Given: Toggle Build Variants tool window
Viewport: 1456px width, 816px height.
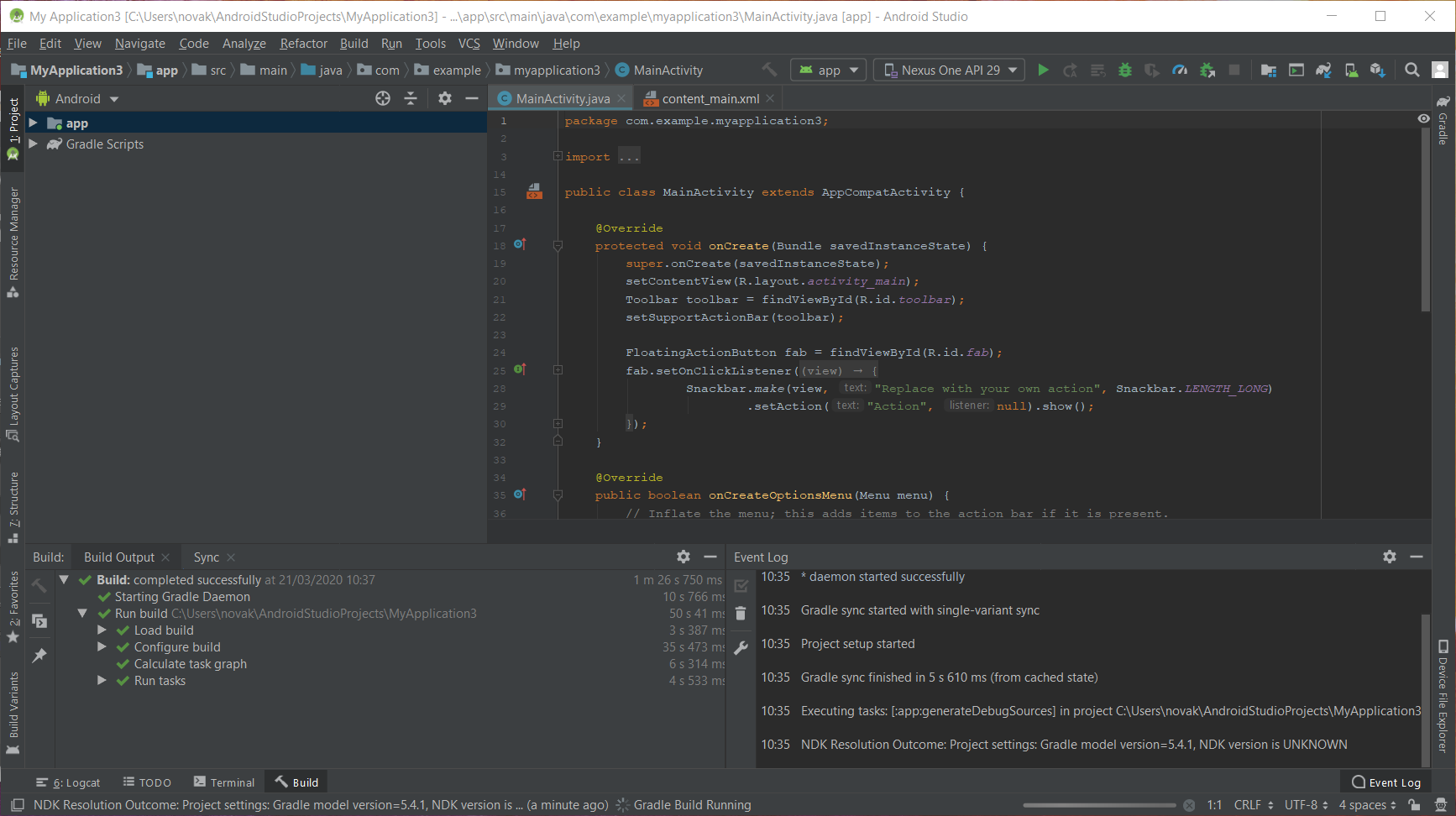Looking at the screenshot, I should [13, 714].
